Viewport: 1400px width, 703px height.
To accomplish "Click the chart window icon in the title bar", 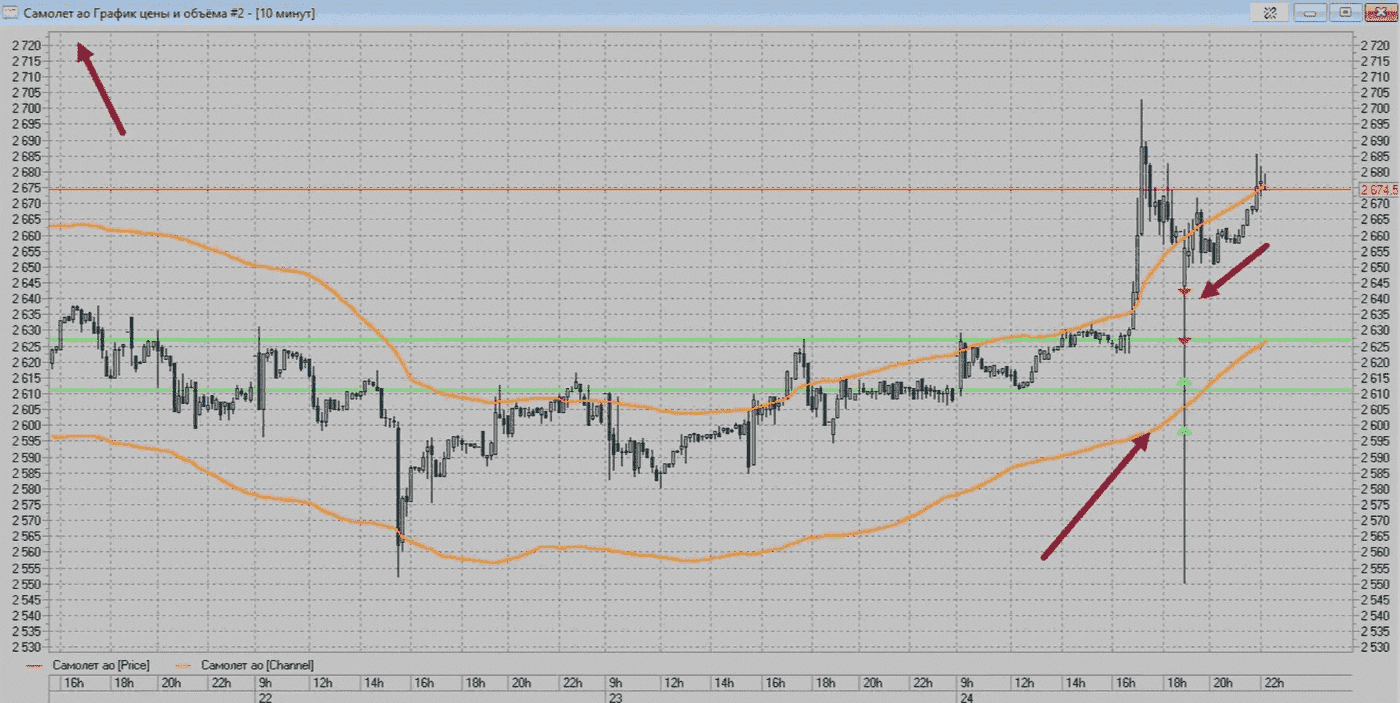I will click(10, 12).
